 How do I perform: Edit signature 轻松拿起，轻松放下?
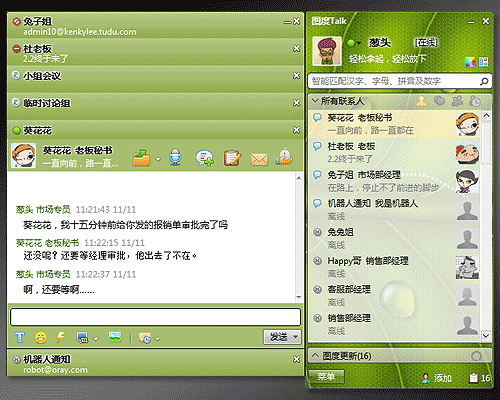coord(388,59)
